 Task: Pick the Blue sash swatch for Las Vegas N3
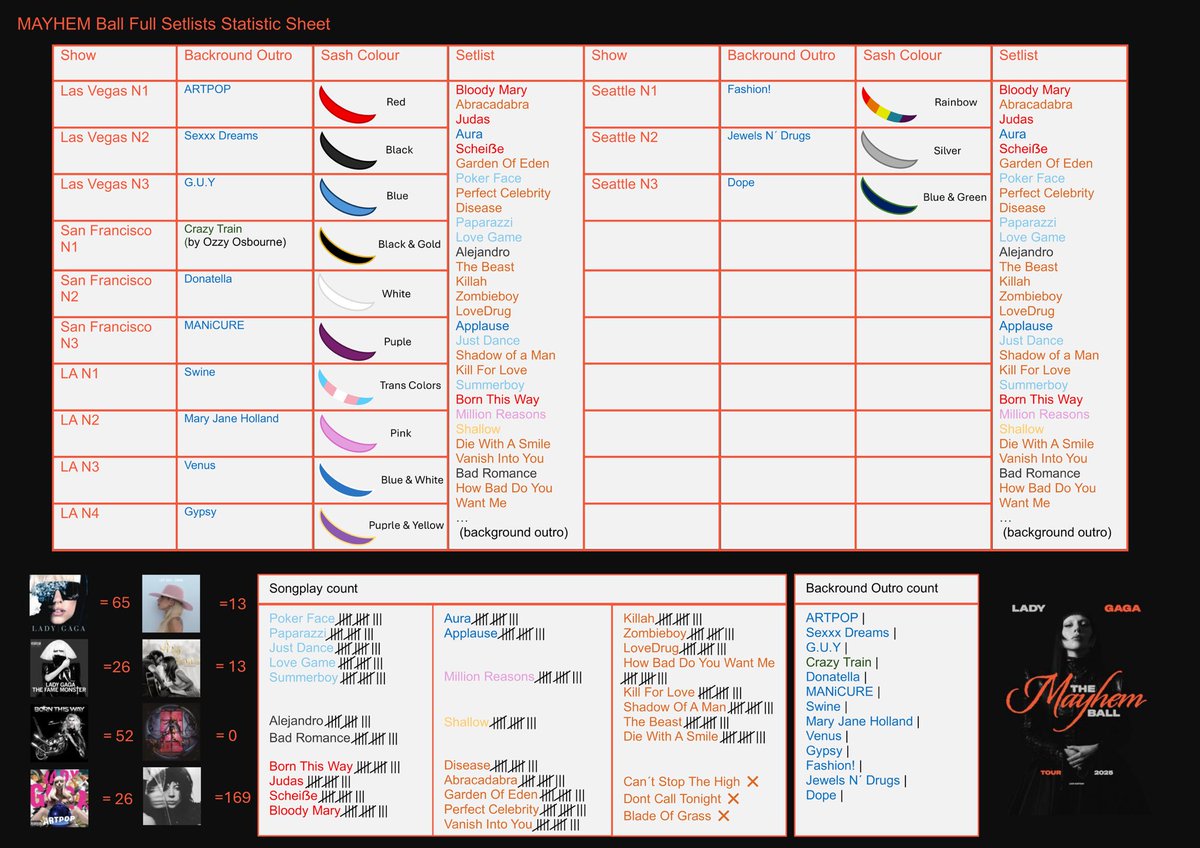[x=347, y=196]
